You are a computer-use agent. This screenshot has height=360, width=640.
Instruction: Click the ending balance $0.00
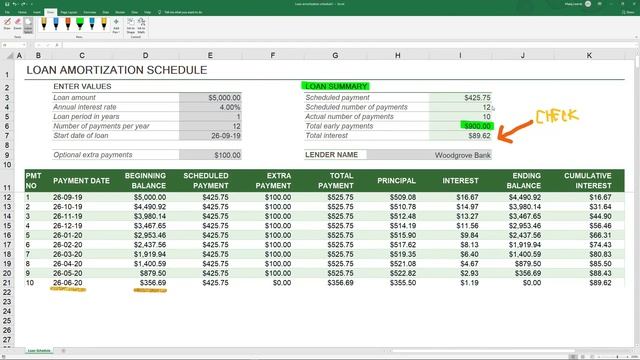532,283
